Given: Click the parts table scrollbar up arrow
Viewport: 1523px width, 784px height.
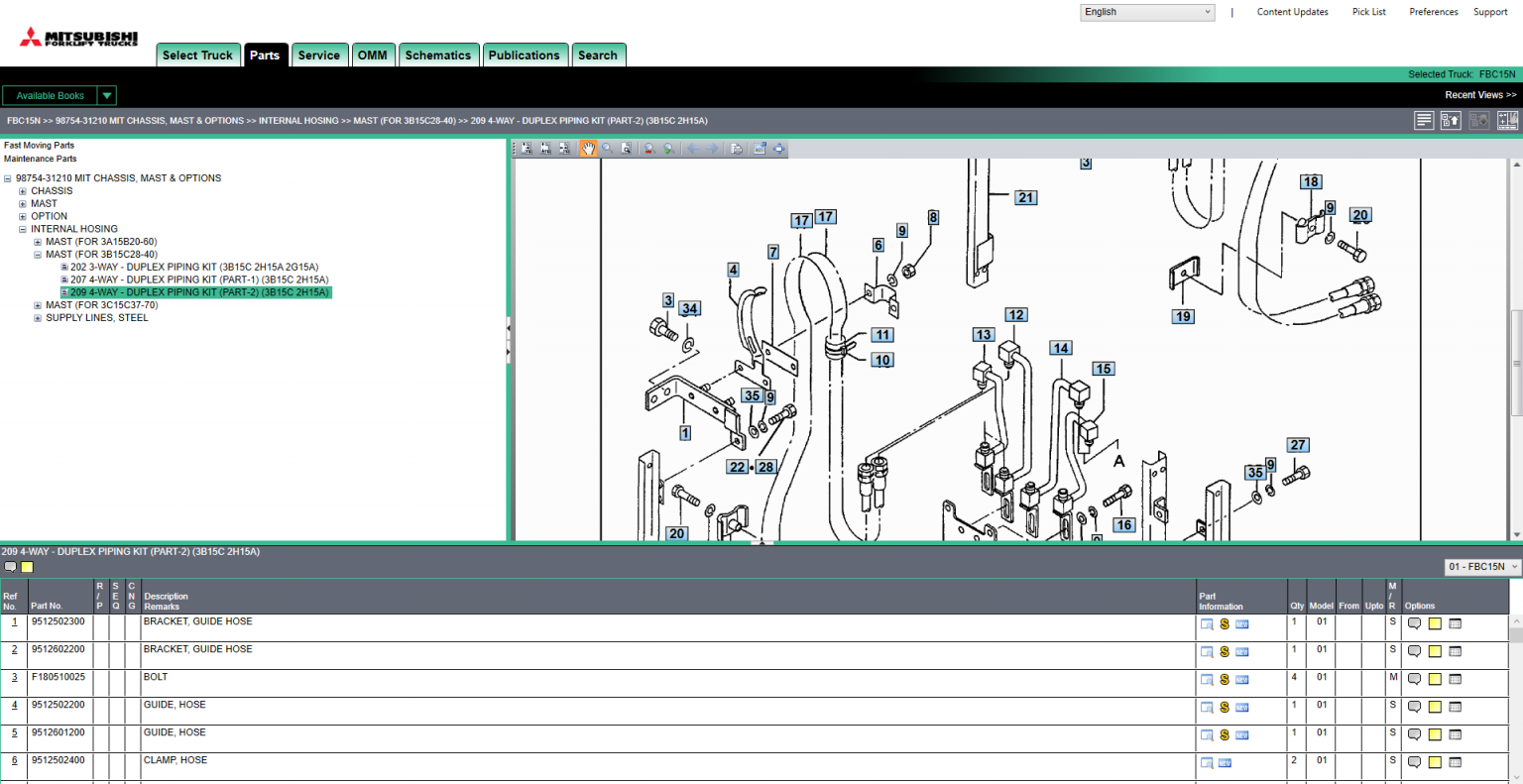Looking at the screenshot, I should (1516, 620).
